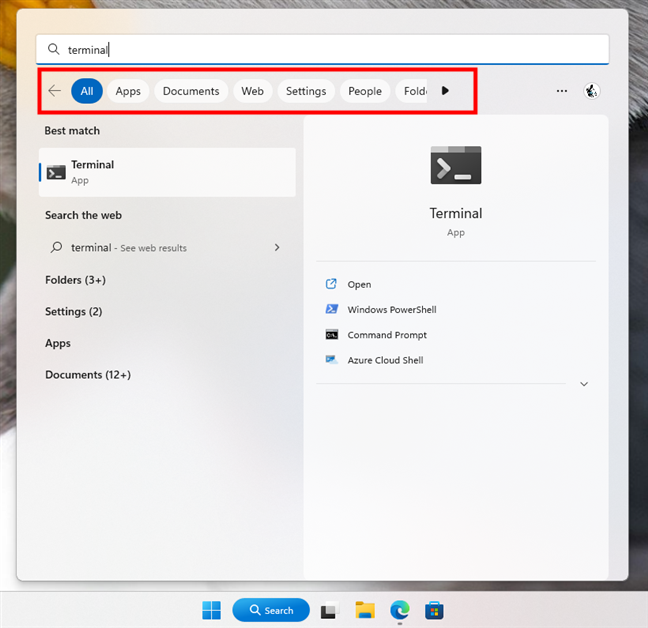Click the Azure Cloud Shell icon
The height and width of the screenshot is (628, 648).
332,359
